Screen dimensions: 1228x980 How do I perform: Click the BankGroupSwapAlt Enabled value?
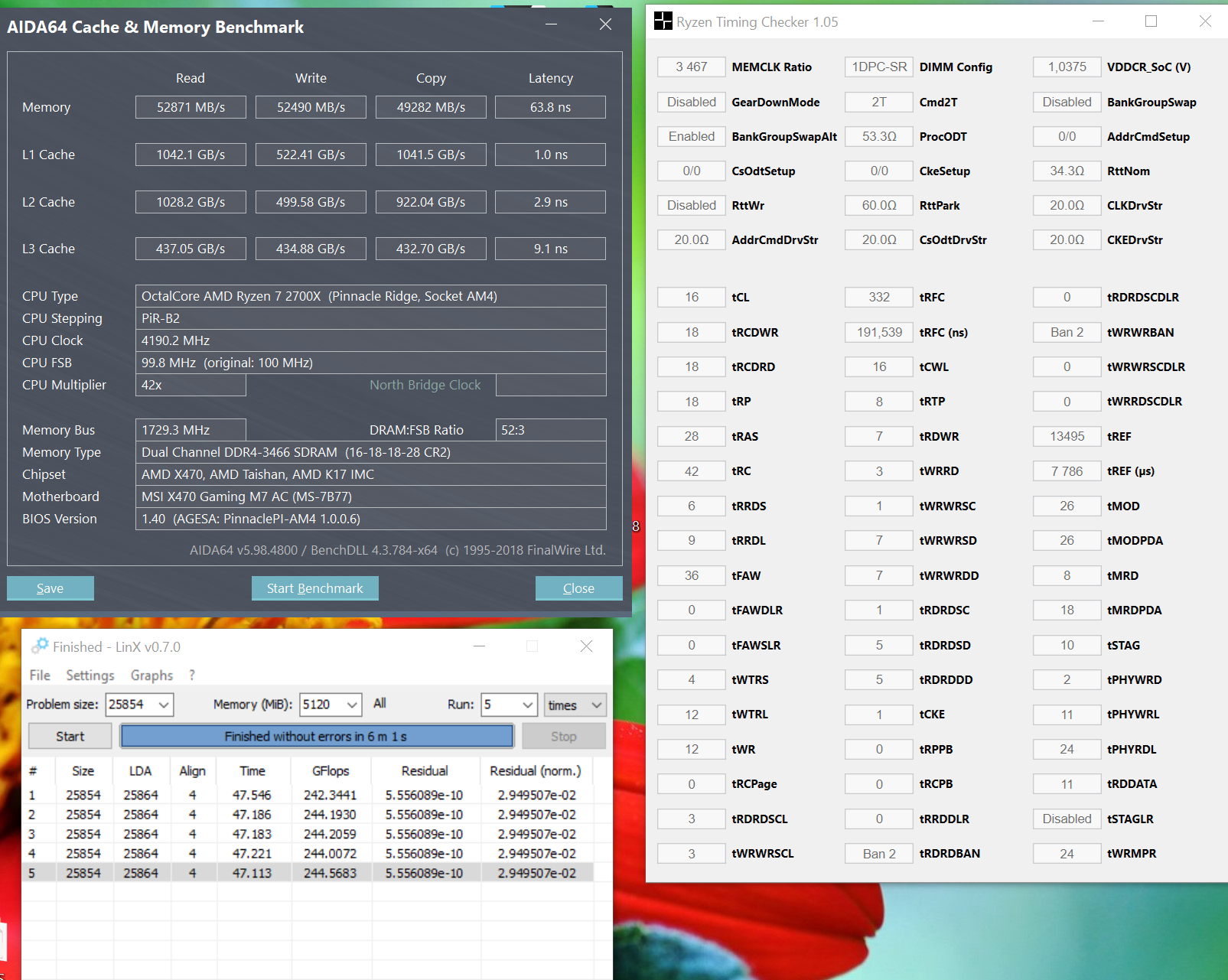(692, 136)
